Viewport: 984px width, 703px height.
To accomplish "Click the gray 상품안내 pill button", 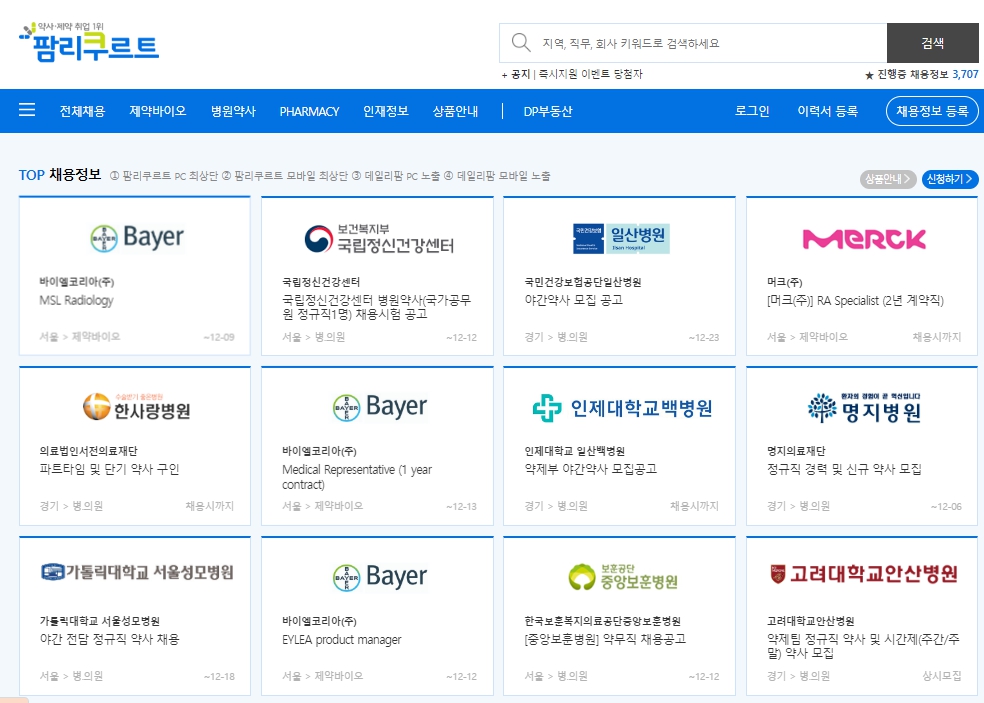I will (x=888, y=179).
